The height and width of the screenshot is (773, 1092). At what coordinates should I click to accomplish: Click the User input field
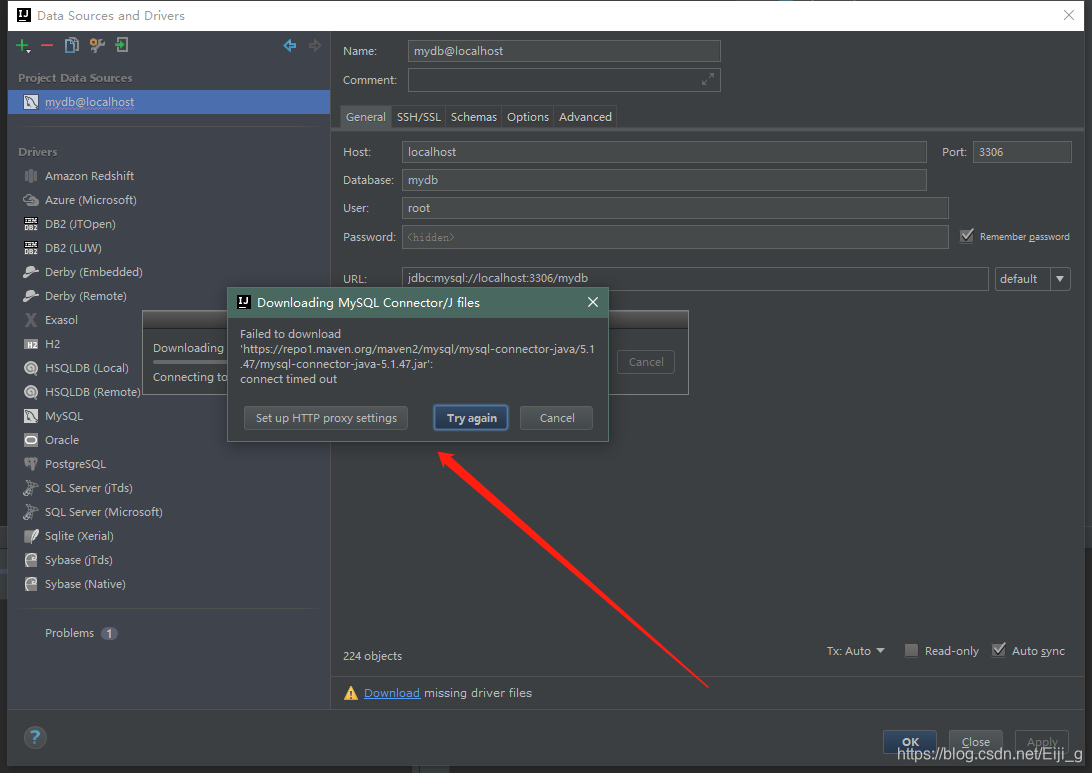675,208
